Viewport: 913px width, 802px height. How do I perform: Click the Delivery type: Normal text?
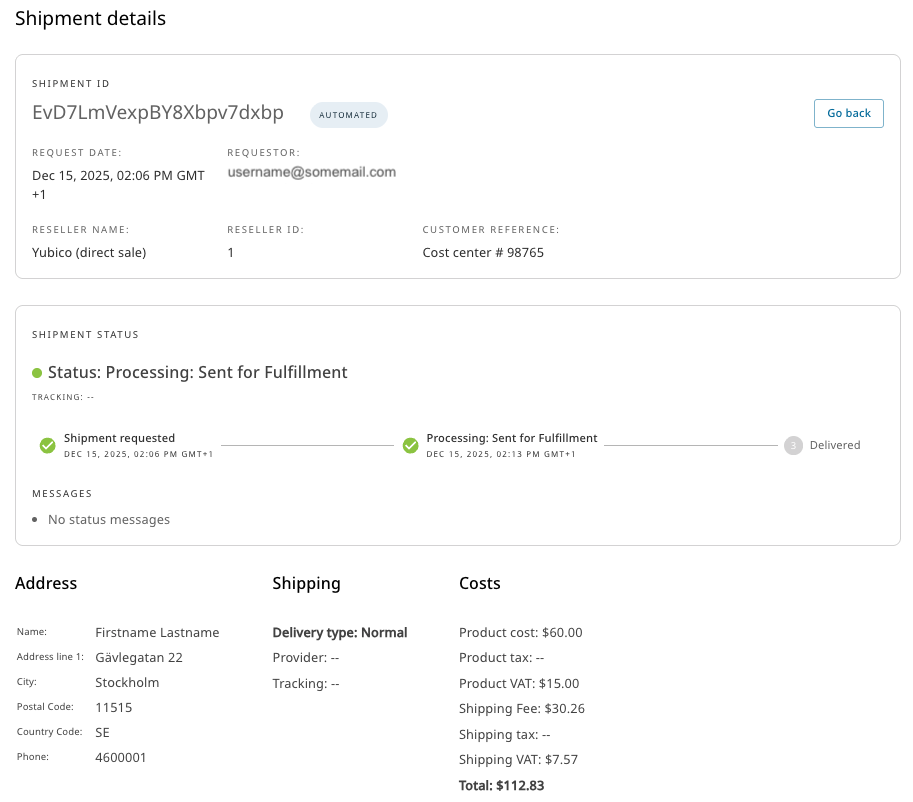339,632
